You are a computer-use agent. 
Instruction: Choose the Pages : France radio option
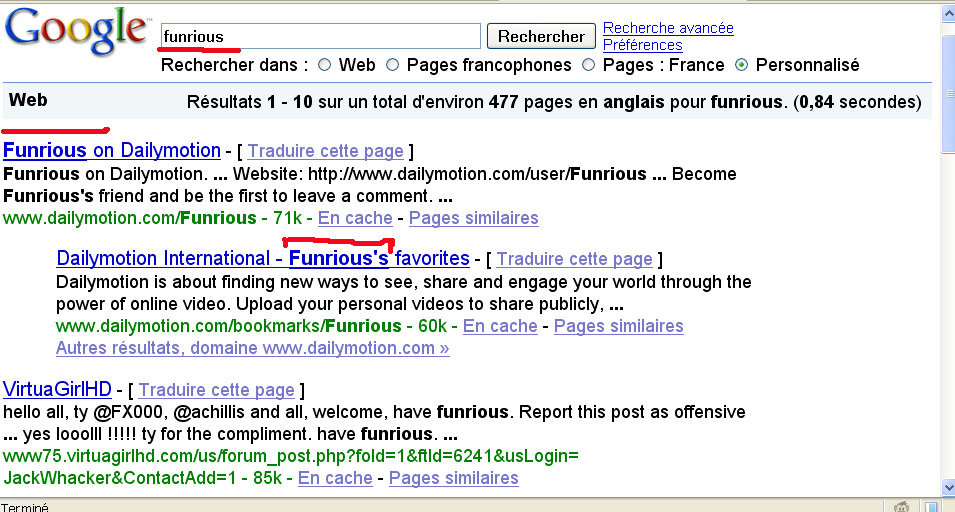[x=588, y=65]
